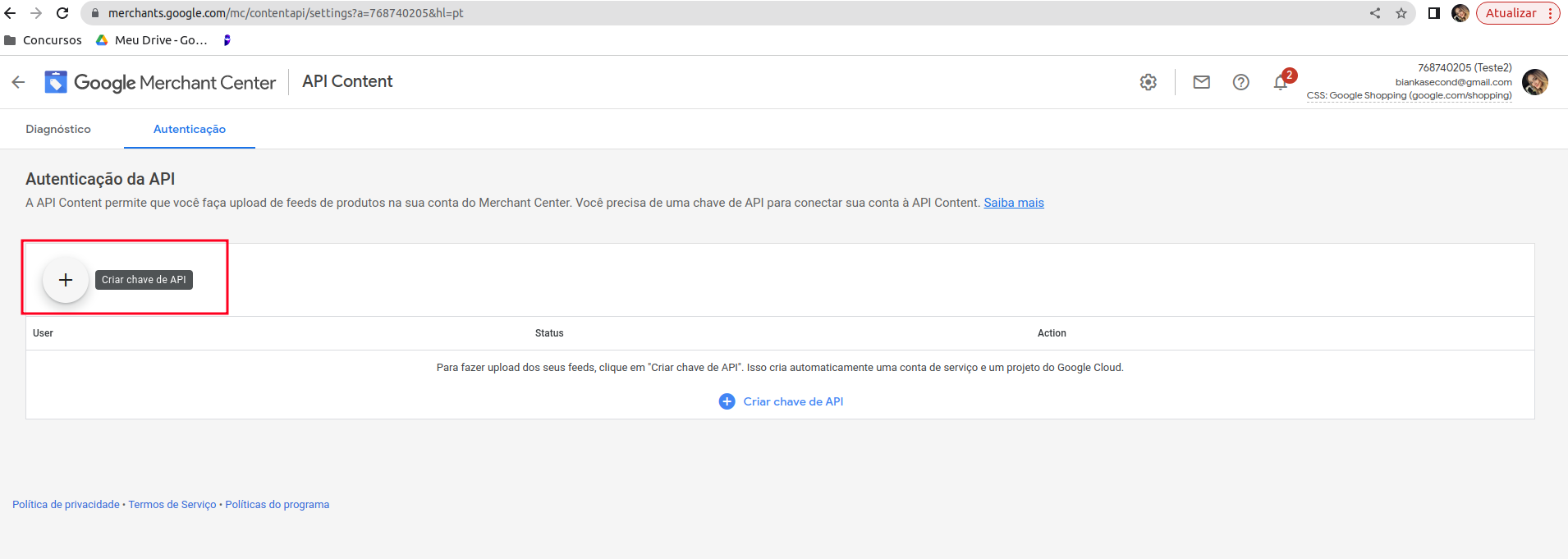Click the browser forward arrow
This screenshot has height=559, width=1568.
pos(36,13)
